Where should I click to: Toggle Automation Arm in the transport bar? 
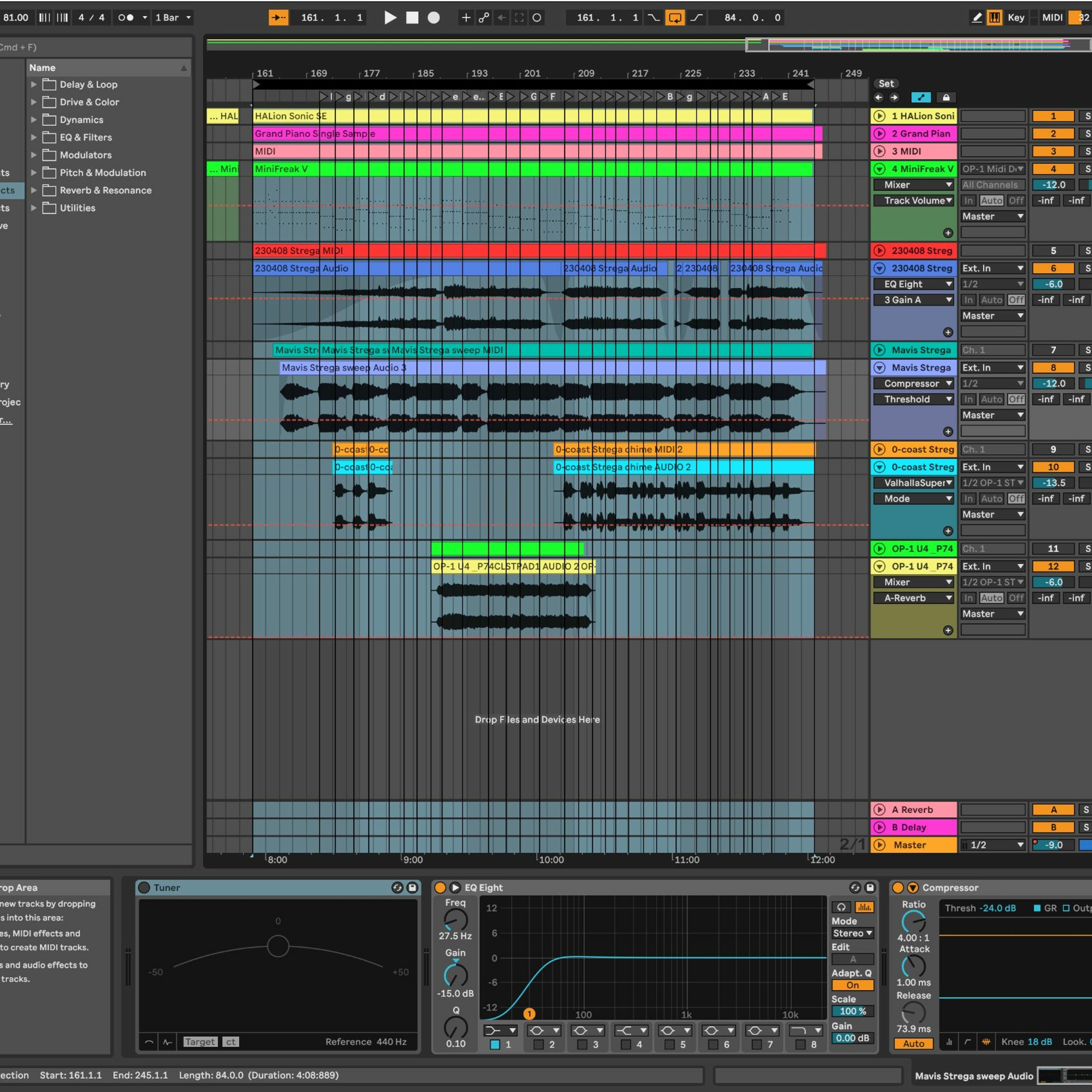point(484,17)
